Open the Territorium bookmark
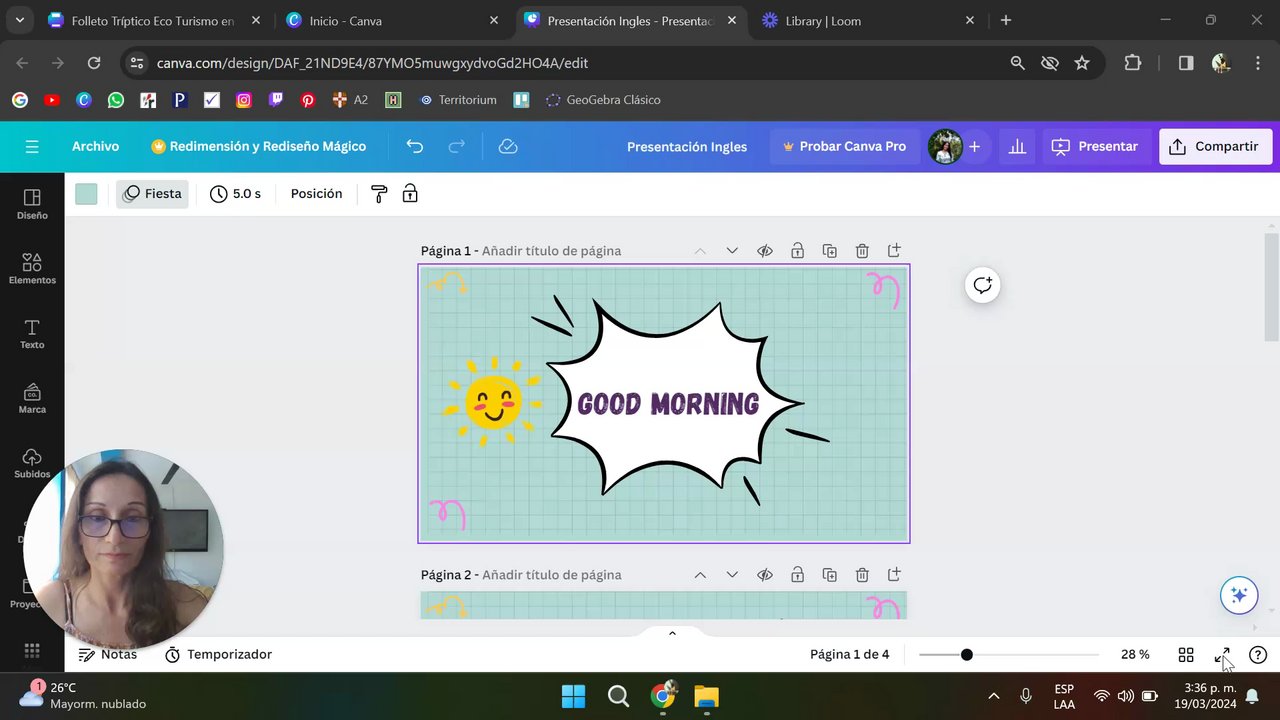Viewport: 1280px width, 720px height. [x=458, y=100]
